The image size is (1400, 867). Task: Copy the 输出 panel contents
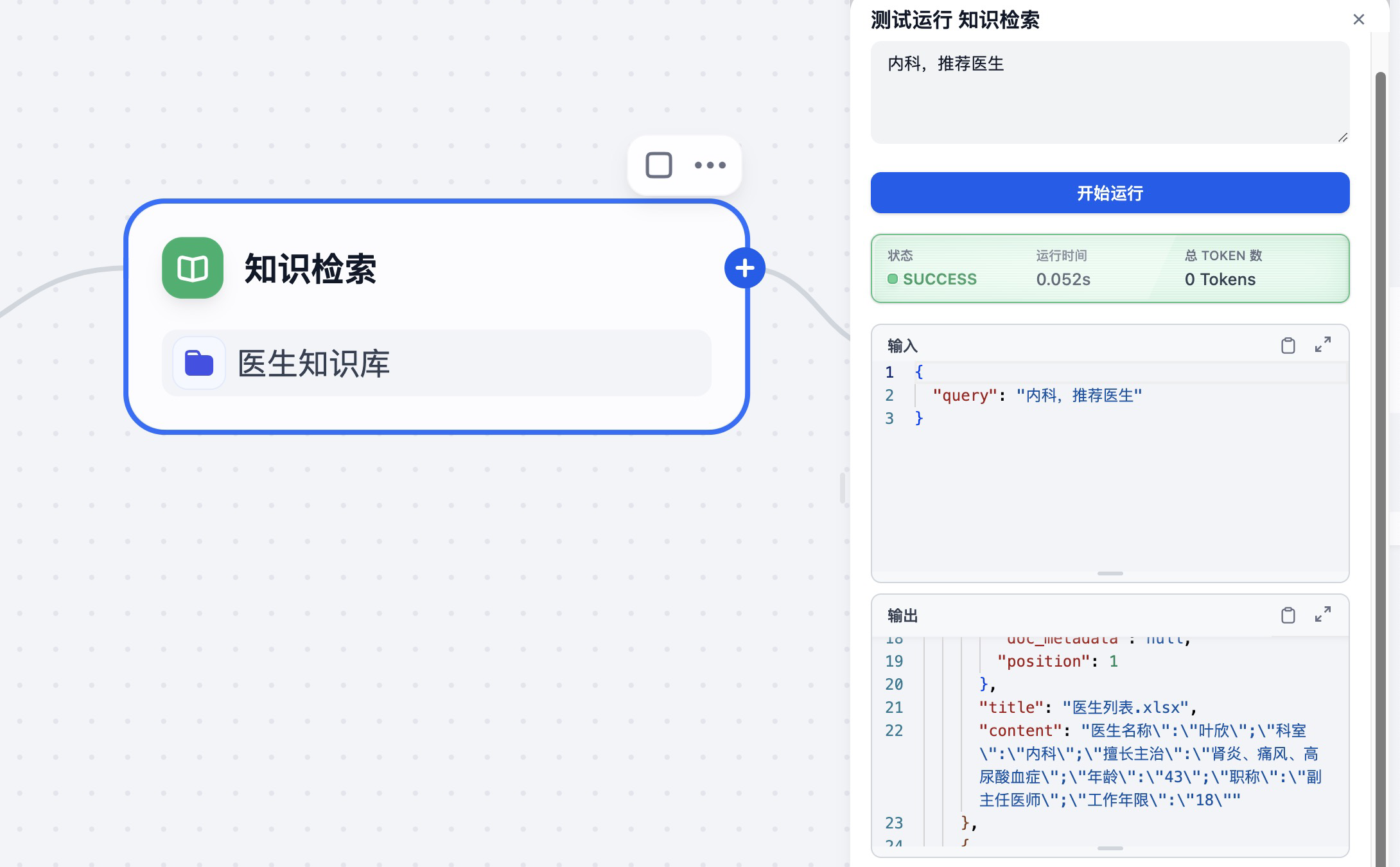tap(1288, 615)
